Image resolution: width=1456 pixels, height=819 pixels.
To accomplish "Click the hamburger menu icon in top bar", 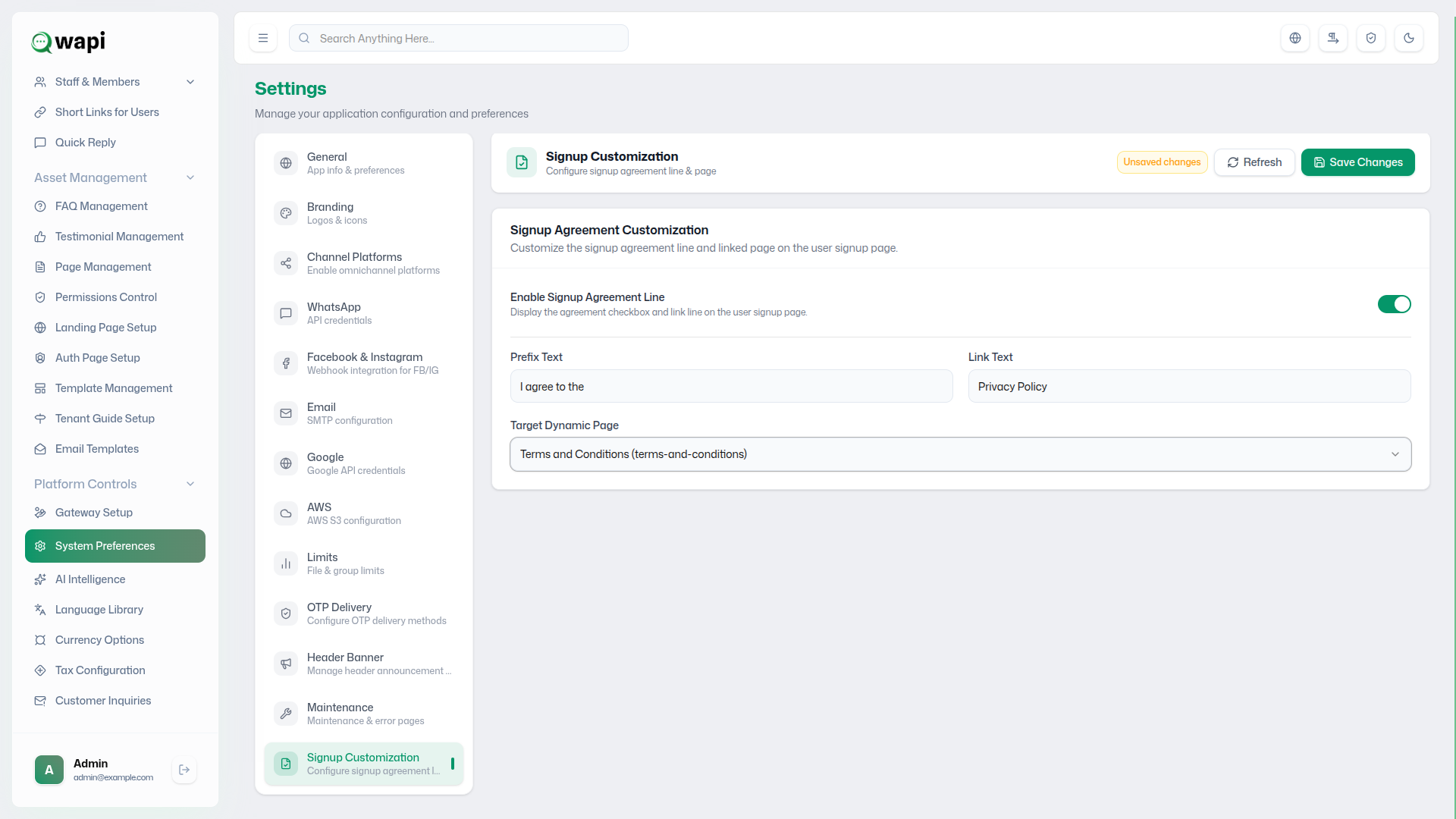I will click(x=263, y=38).
